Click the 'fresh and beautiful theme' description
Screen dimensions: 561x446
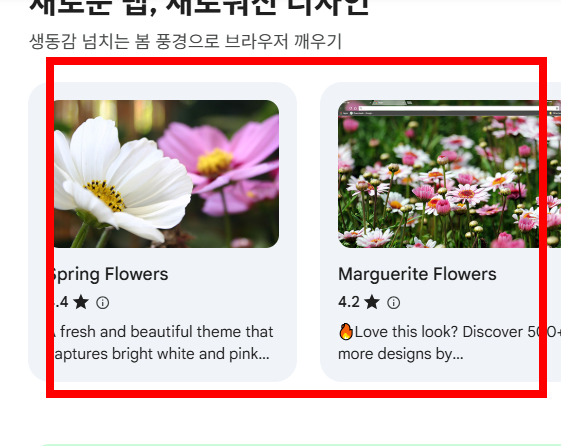[163, 343]
